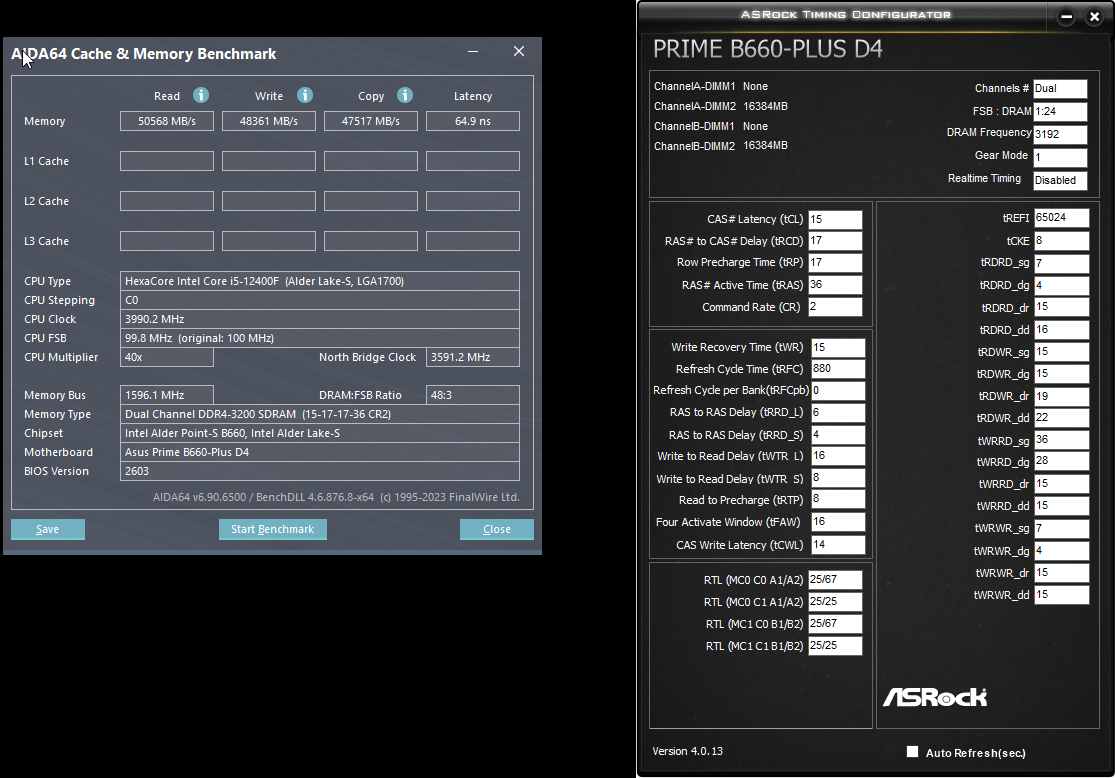
Task: Click the Realtime Timing field showing Disabled
Action: click(1060, 181)
